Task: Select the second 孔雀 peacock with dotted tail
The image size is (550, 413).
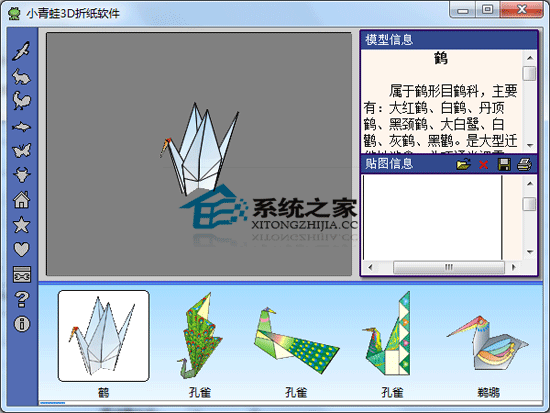Action: [x=296, y=340]
